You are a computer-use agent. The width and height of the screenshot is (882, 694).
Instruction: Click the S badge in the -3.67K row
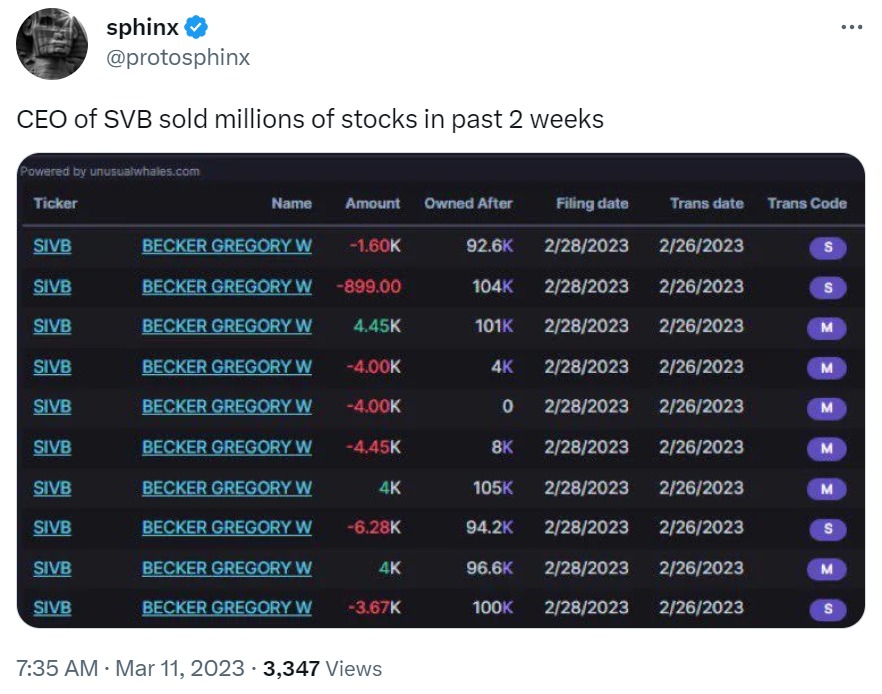click(827, 609)
